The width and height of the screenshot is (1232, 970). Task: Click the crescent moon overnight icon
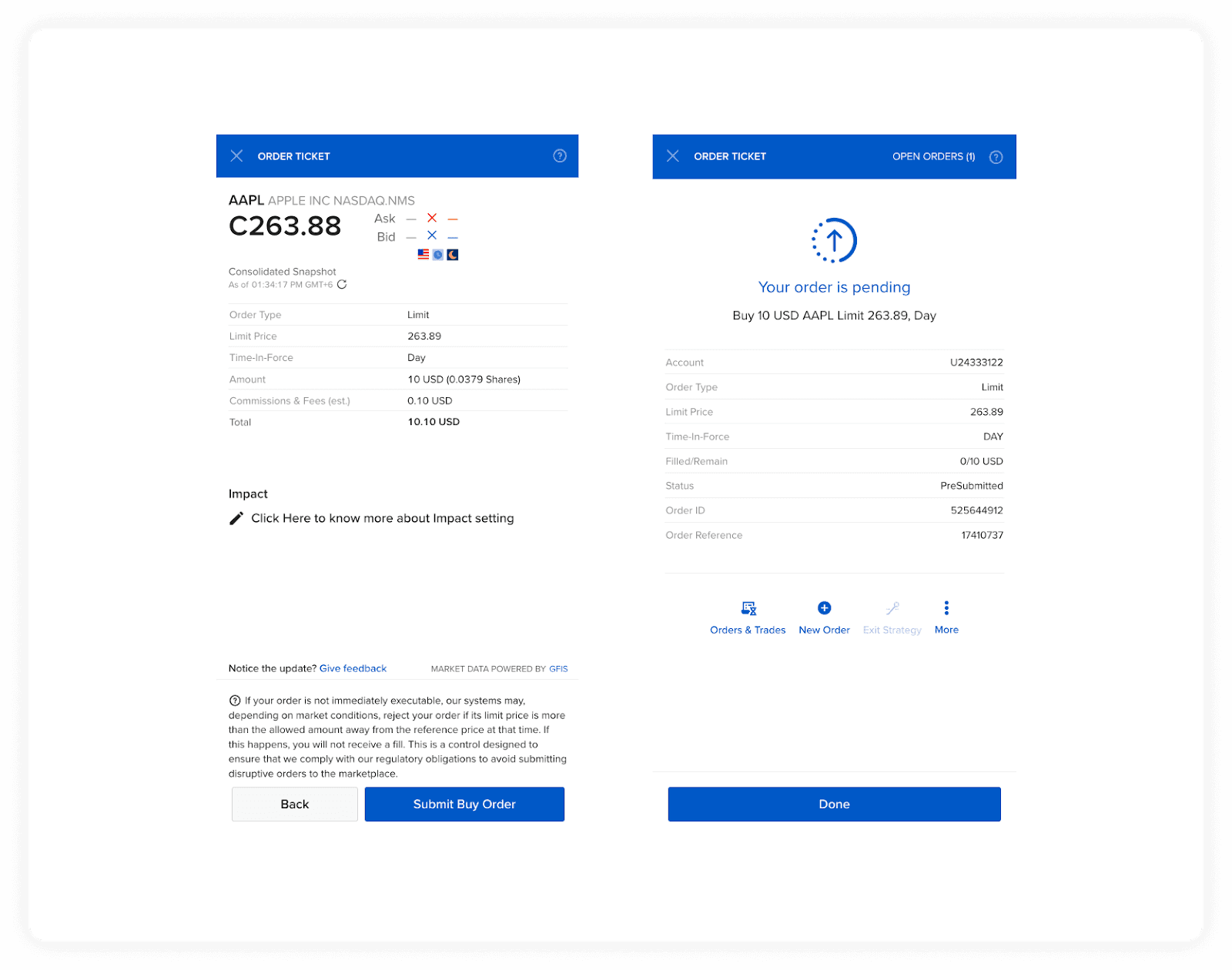click(453, 254)
